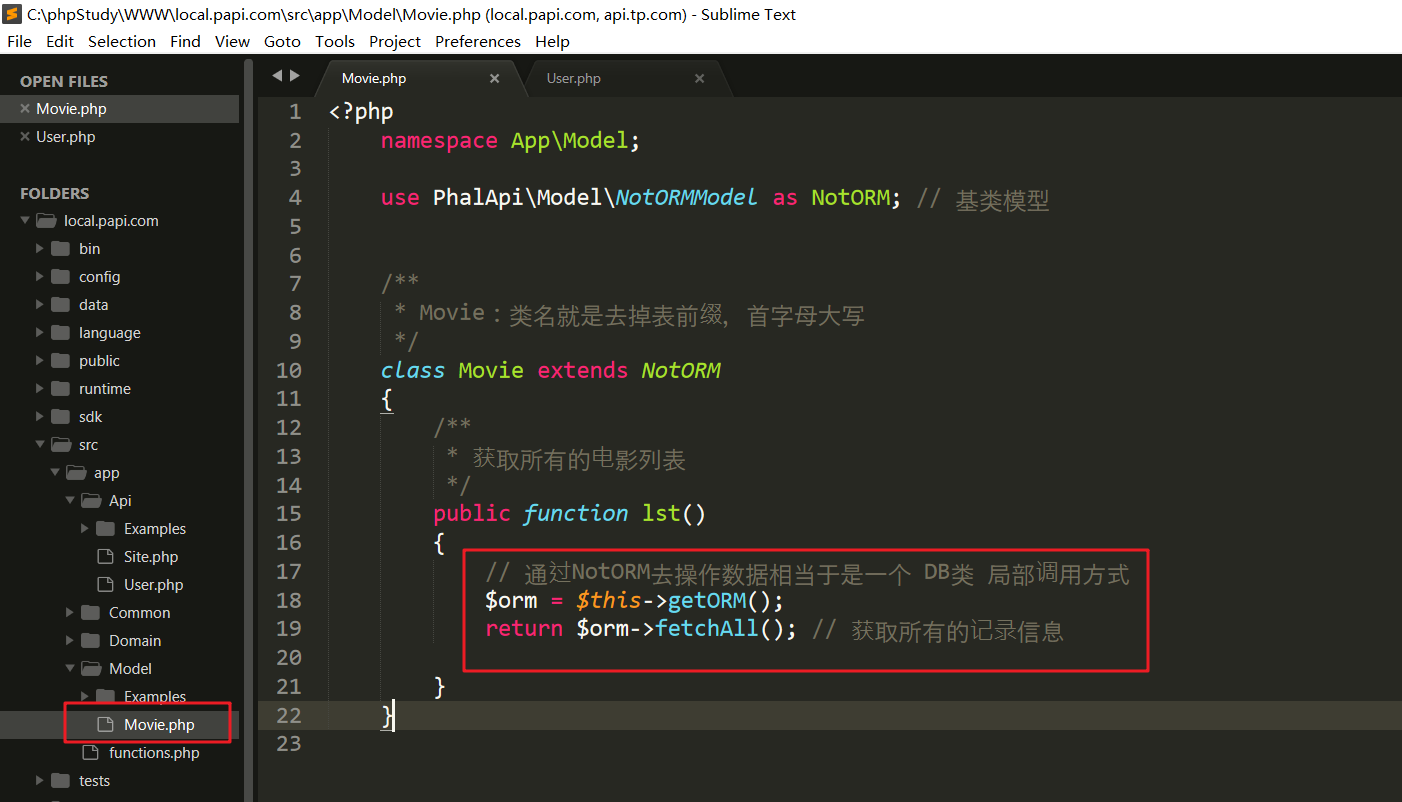
Task: Expand the Common folder
Action: [x=70, y=613]
